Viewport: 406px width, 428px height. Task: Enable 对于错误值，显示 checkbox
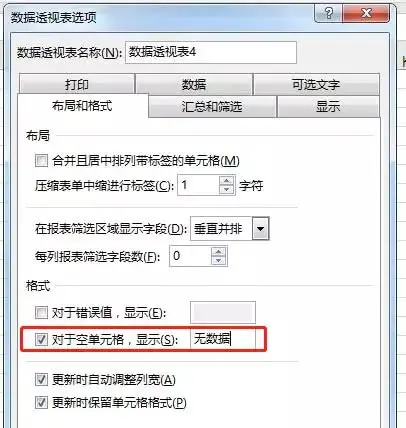click(41, 313)
